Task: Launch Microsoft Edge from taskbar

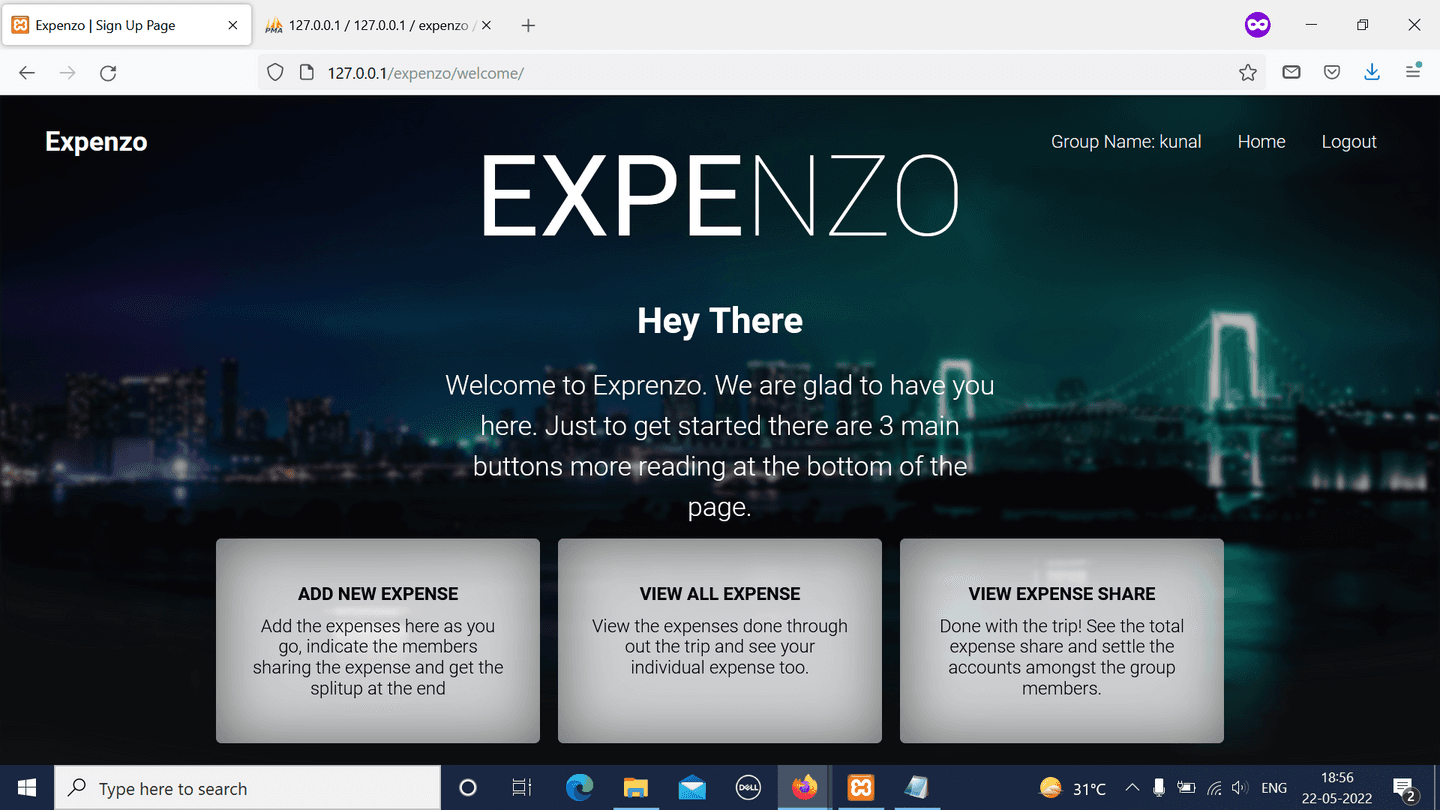Action: tap(579, 788)
